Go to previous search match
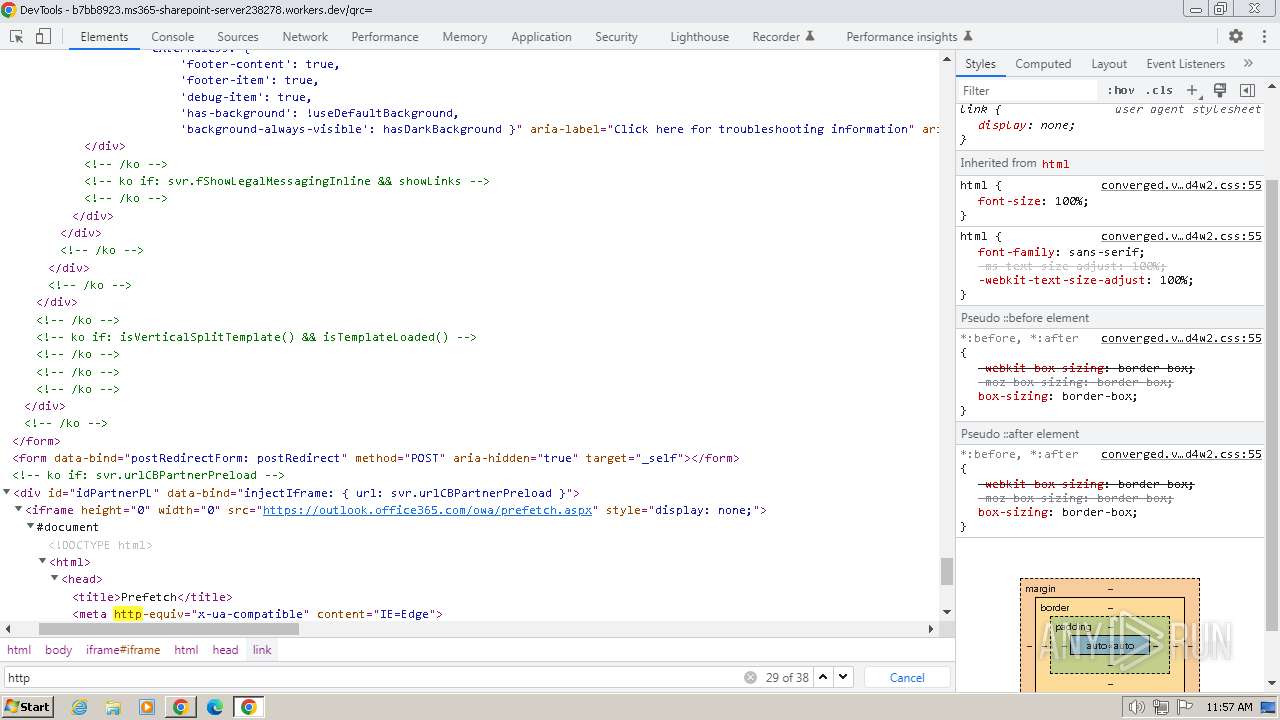Viewport: 1280px width, 720px height. click(823, 677)
